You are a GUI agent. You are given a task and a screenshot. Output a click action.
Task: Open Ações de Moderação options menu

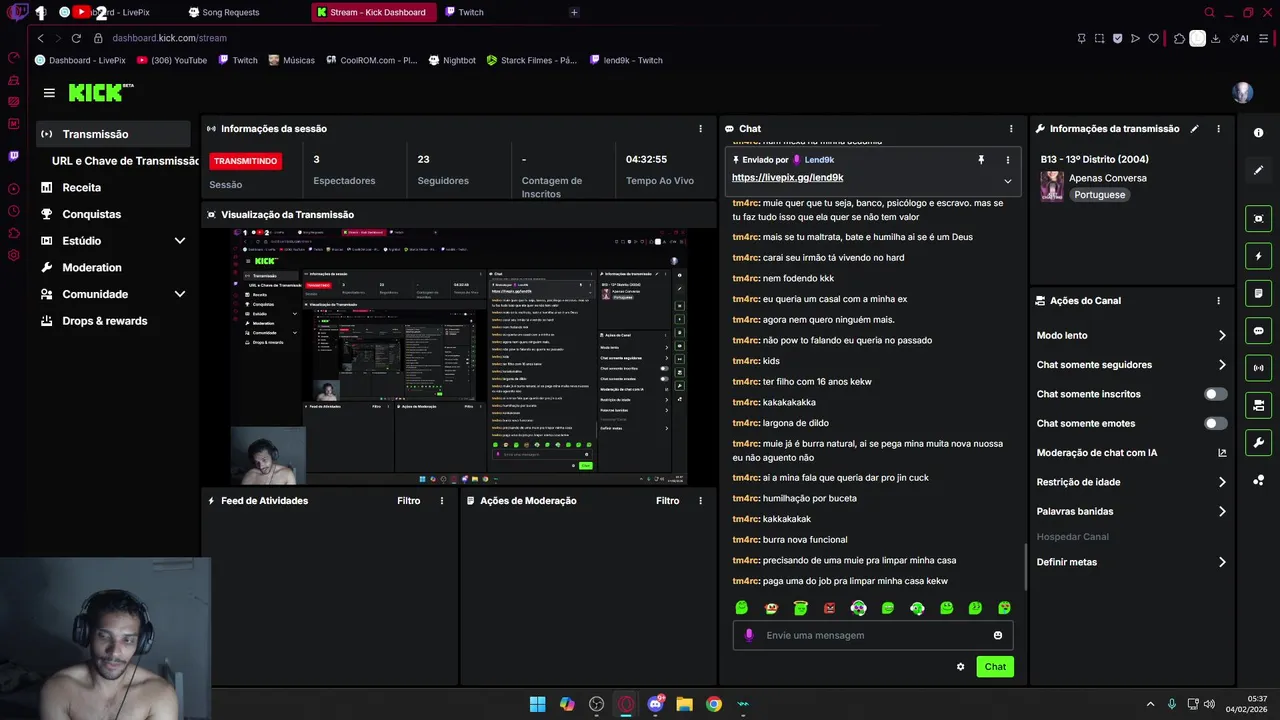pos(700,501)
